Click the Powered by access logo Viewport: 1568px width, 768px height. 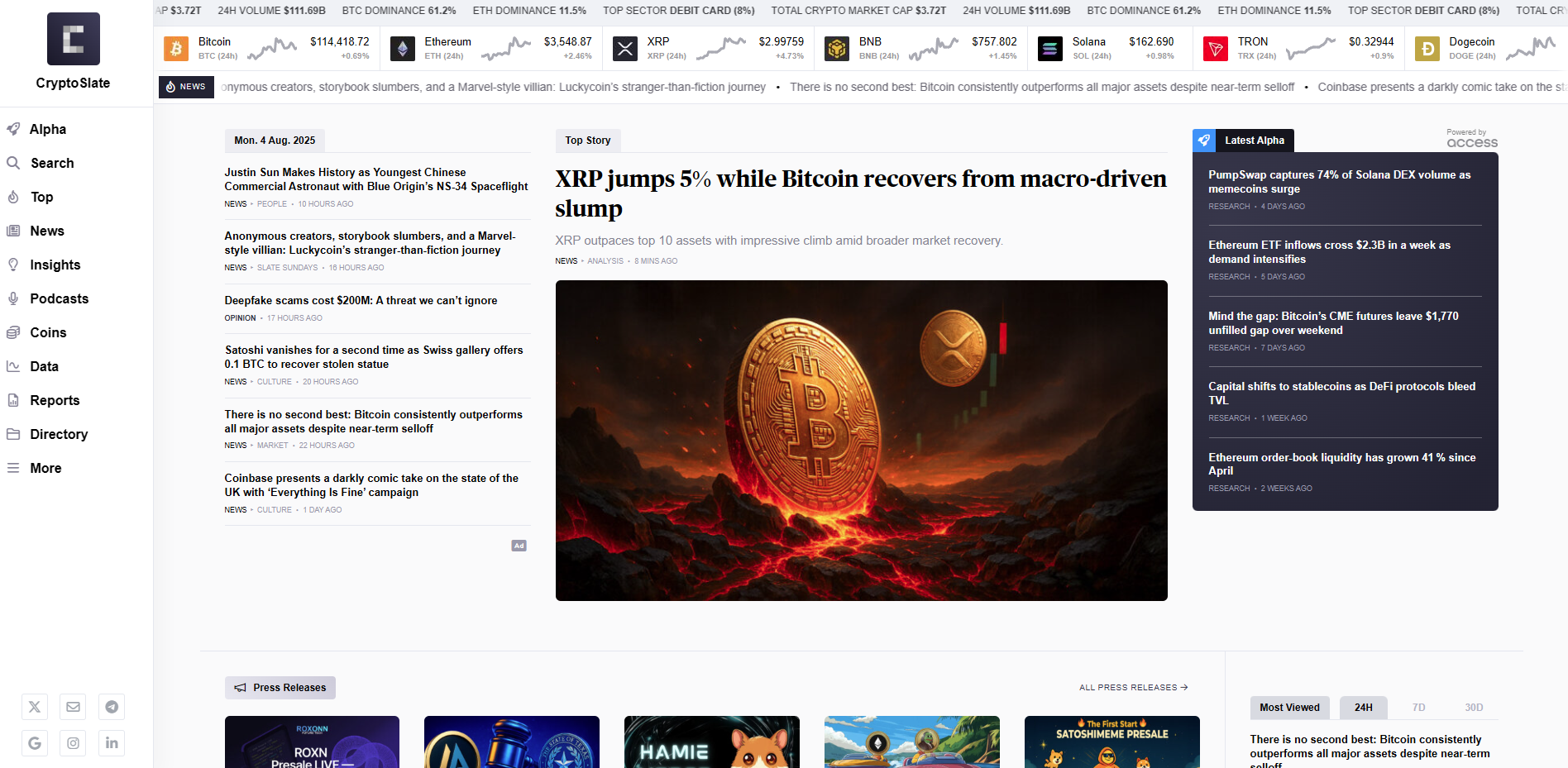pos(1472,139)
